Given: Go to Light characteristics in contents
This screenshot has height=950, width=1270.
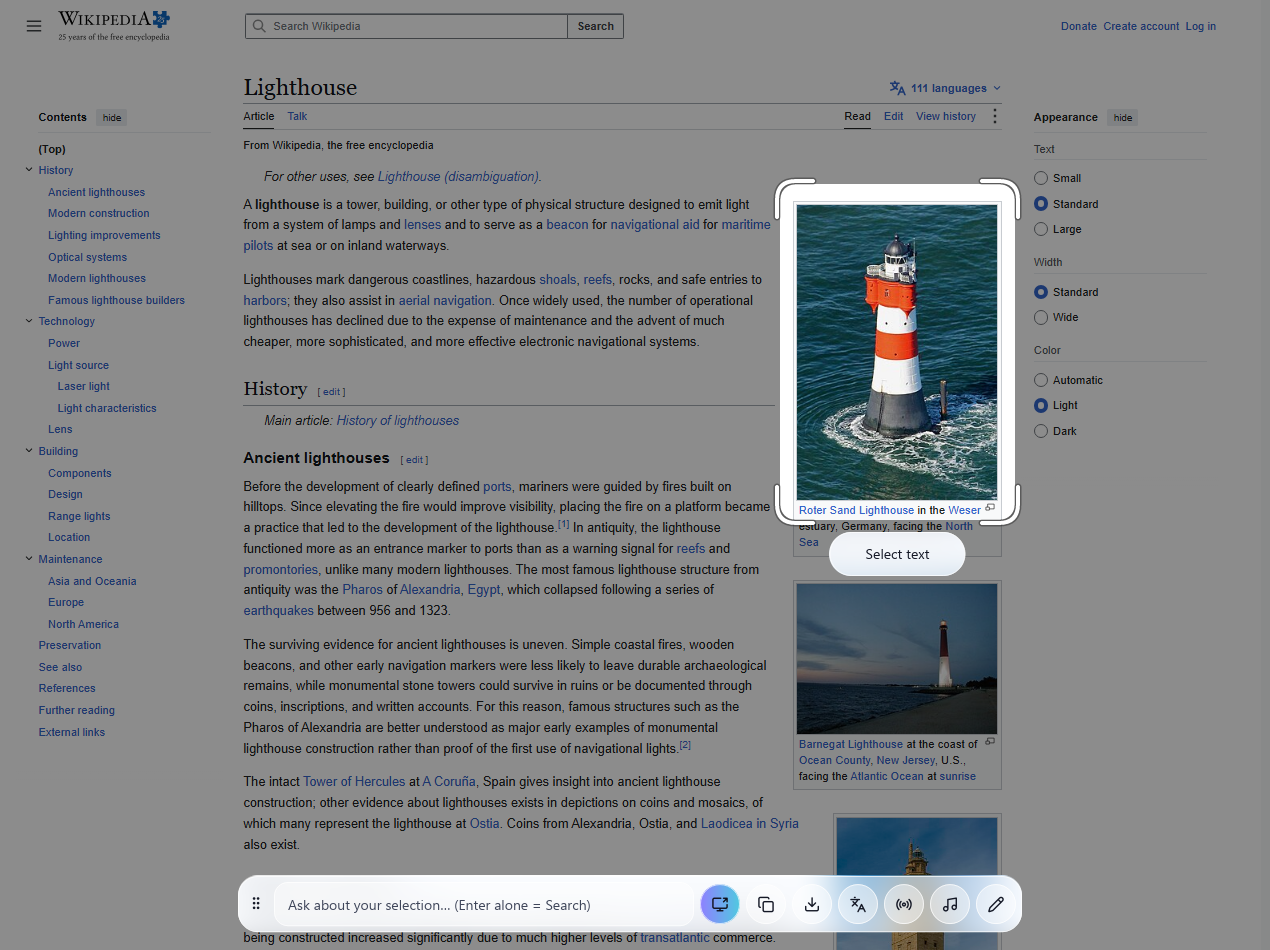Looking at the screenshot, I should (107, 408).
